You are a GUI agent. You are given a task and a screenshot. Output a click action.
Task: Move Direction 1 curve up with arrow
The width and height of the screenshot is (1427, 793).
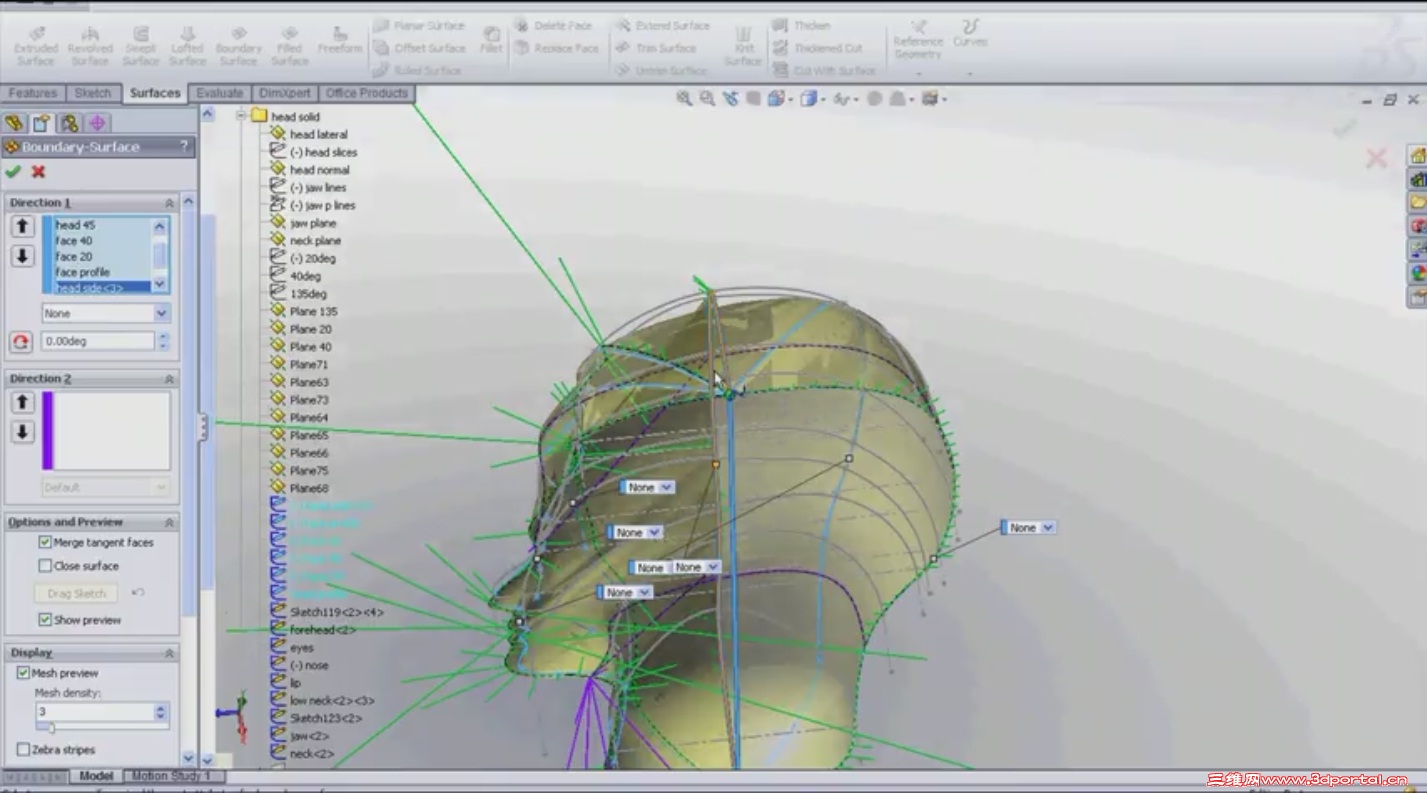click(22, 227)
